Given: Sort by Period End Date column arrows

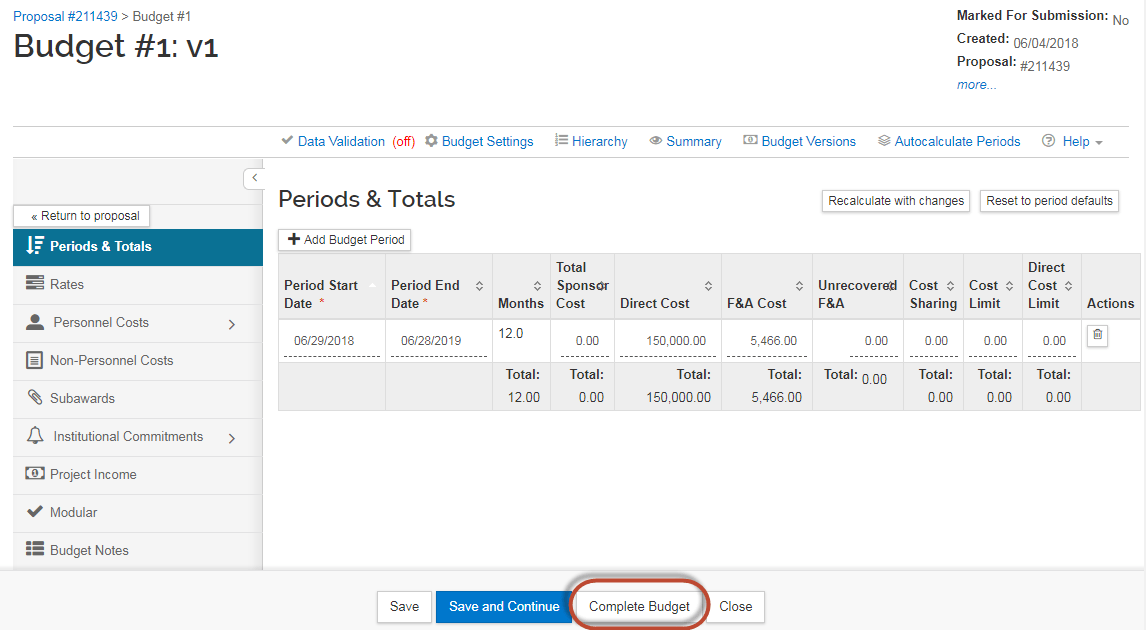Looking at the screenshot, I should point(479,286).
